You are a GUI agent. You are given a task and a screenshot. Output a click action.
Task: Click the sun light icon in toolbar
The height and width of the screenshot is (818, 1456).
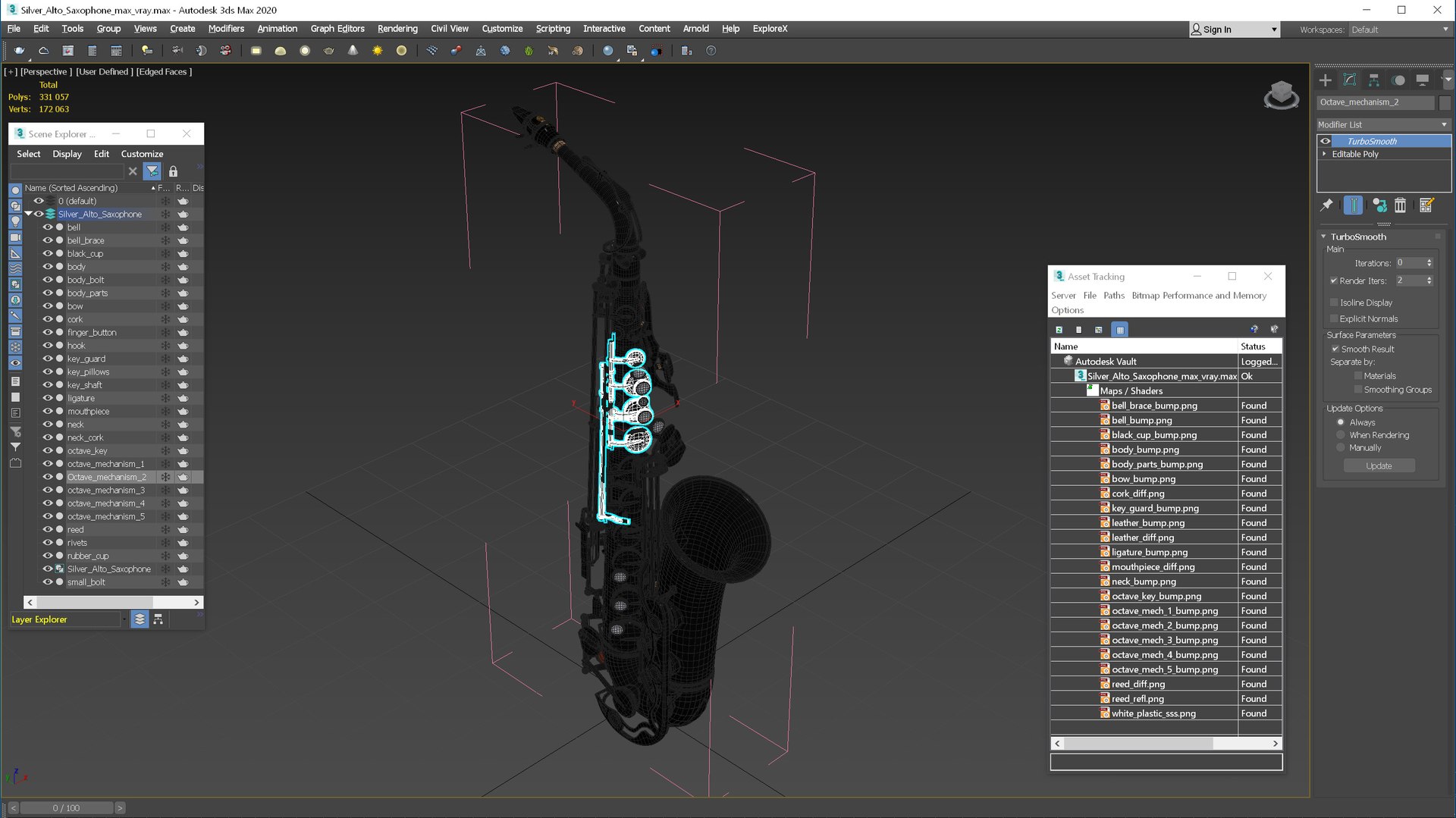tap(377, 51)
